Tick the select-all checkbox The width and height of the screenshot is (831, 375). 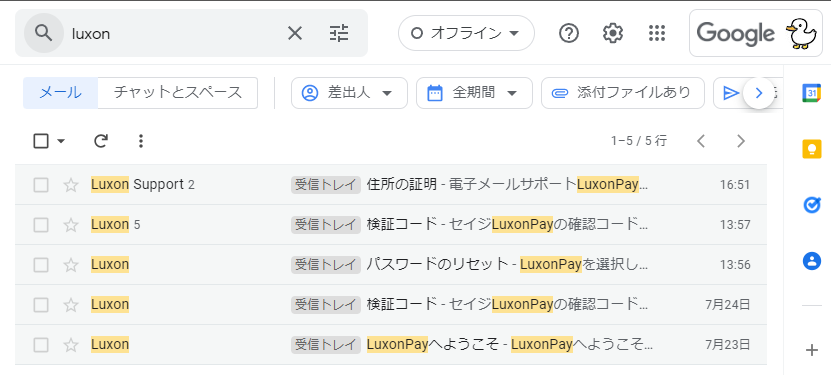pos(41,141)
